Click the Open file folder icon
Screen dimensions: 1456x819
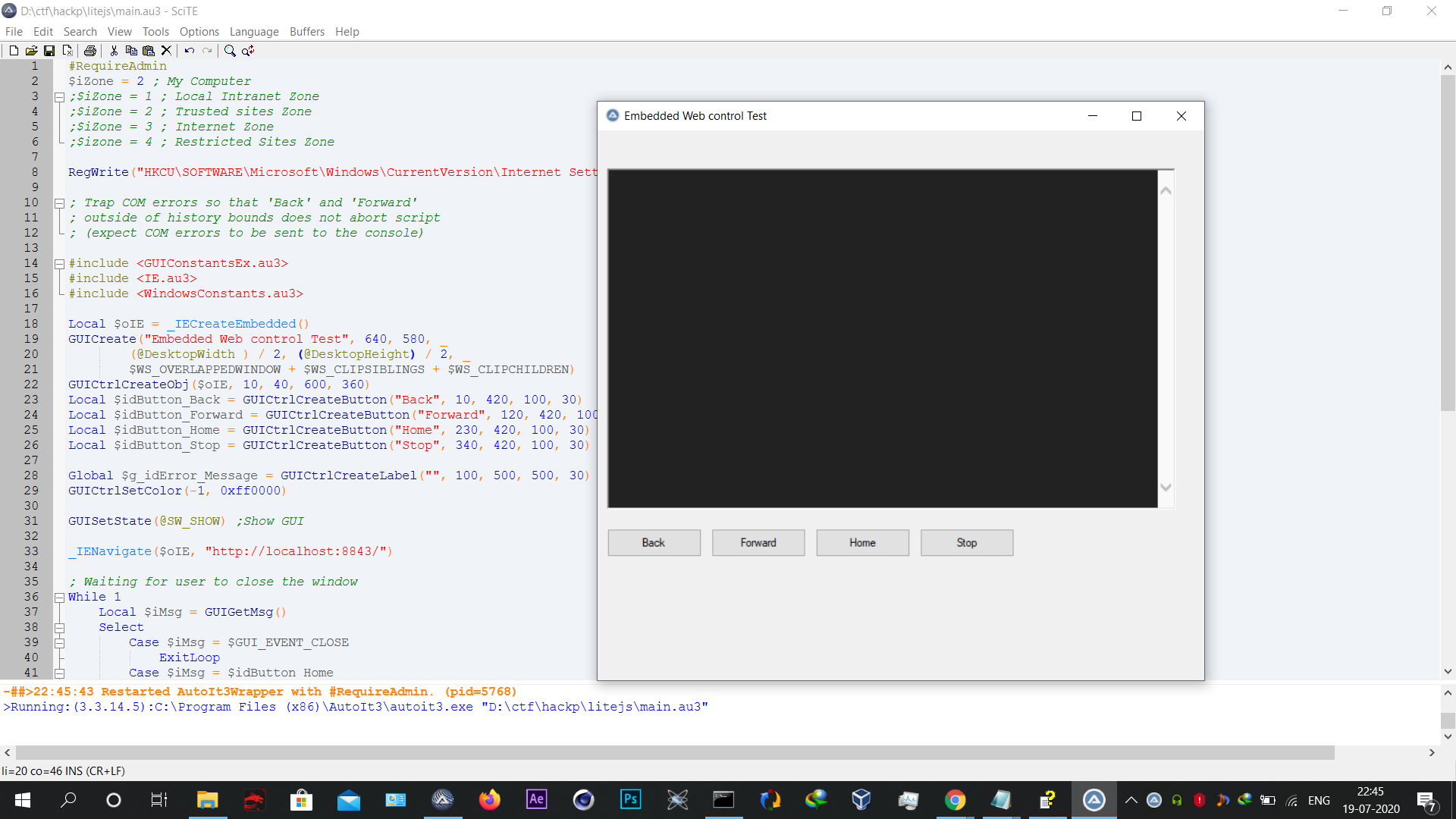[31, 51]
